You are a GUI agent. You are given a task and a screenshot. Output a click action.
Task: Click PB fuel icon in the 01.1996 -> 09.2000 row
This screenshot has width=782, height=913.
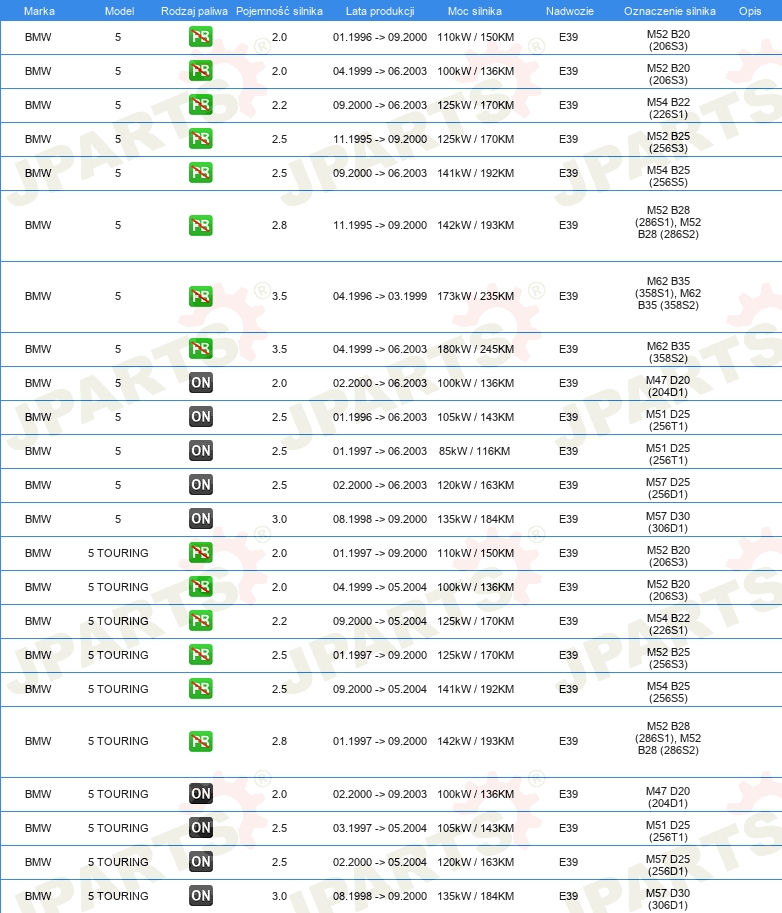(x=200, y=37)
